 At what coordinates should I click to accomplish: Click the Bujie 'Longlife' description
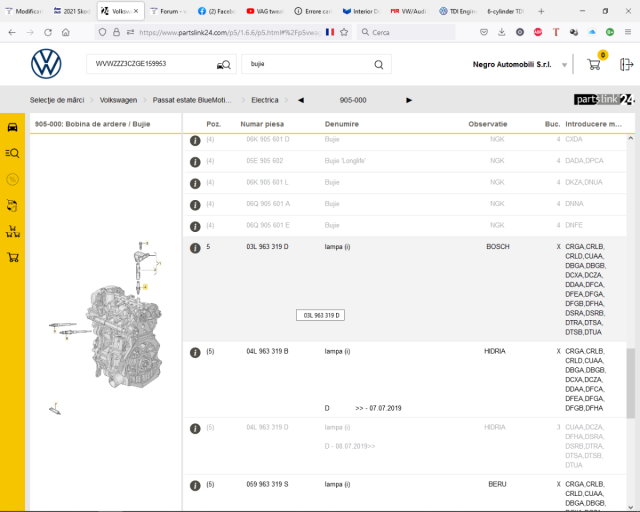(x=345, y=161)
